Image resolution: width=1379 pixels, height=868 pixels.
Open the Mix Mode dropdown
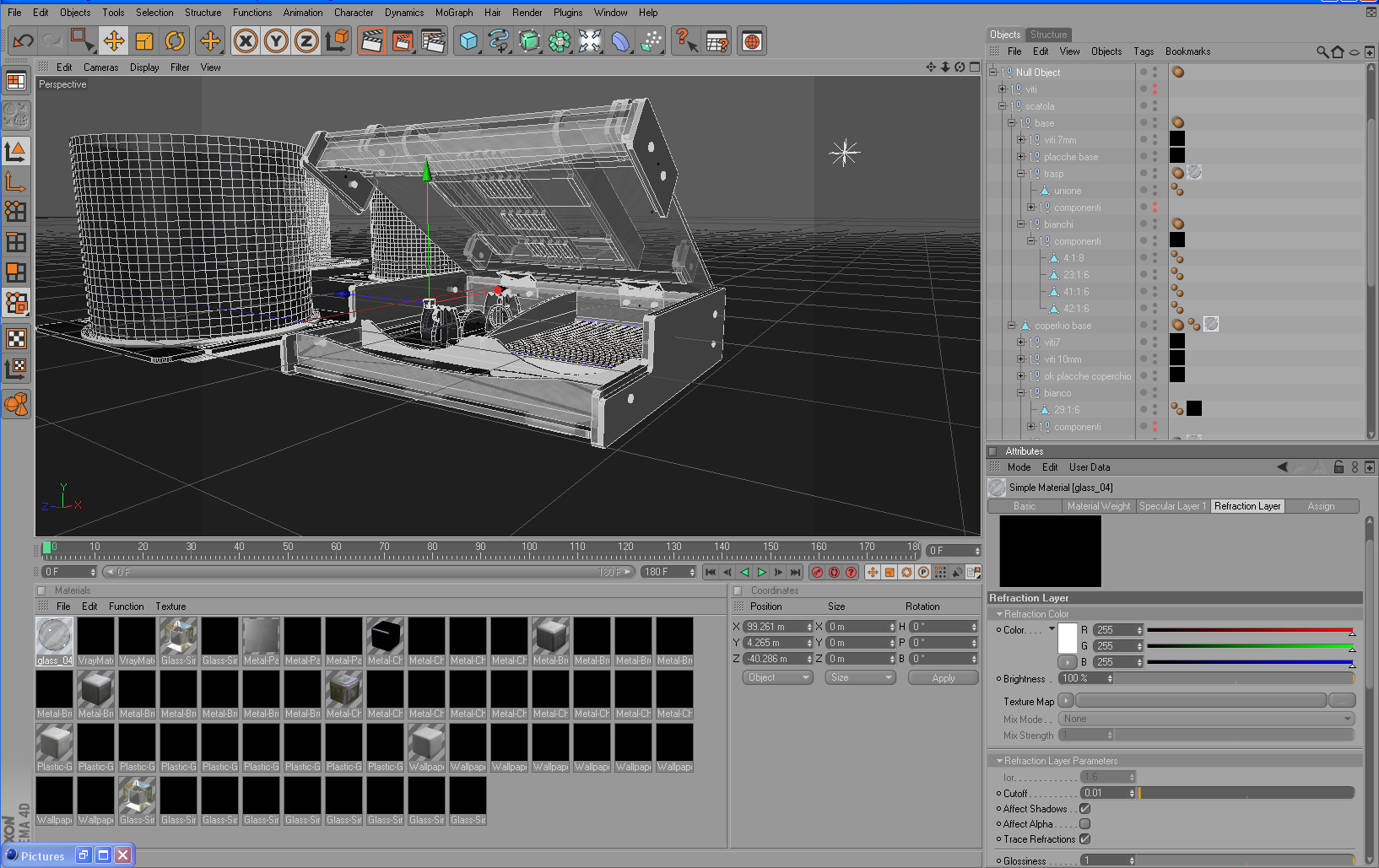pyautogui.click(x=1206, y=719)
